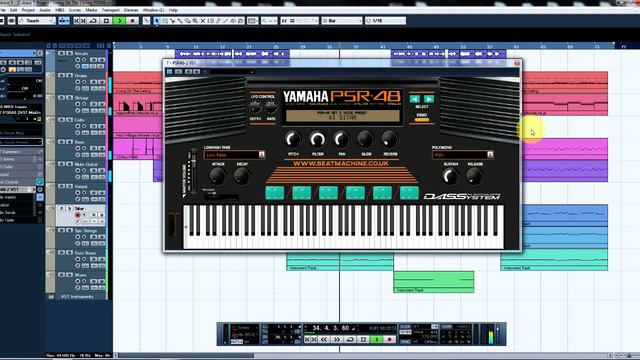Solo the Waves track
Image resolution: width=640 pixels, height=360 pixels.
tap(70, 275)
